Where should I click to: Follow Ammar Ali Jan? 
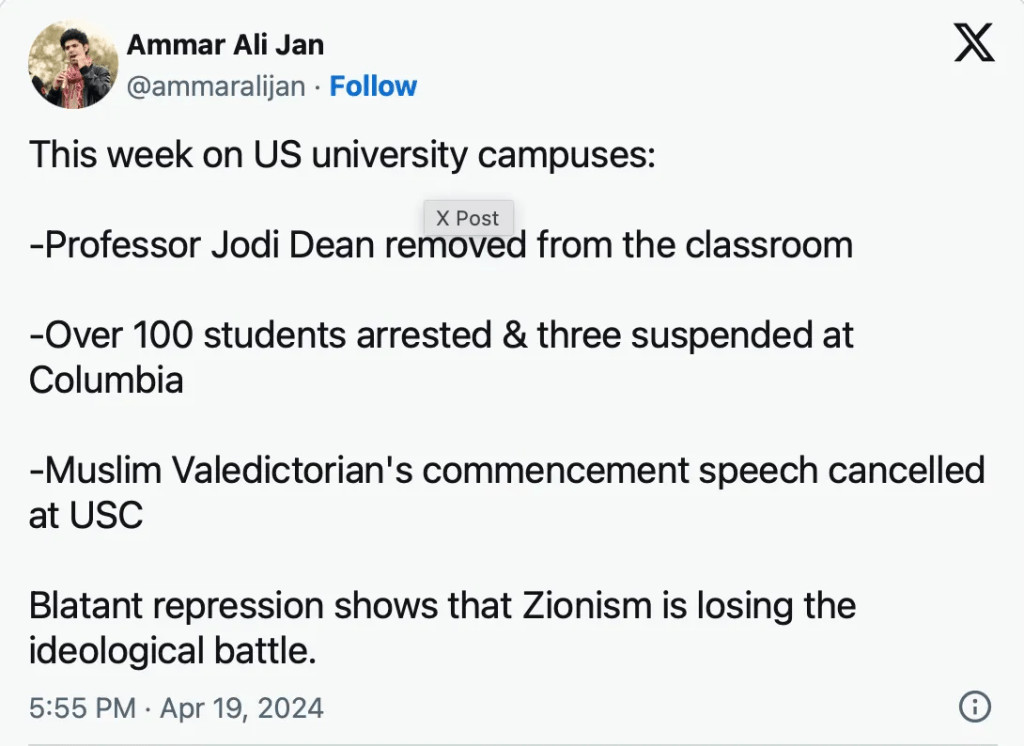pos(373,87)
